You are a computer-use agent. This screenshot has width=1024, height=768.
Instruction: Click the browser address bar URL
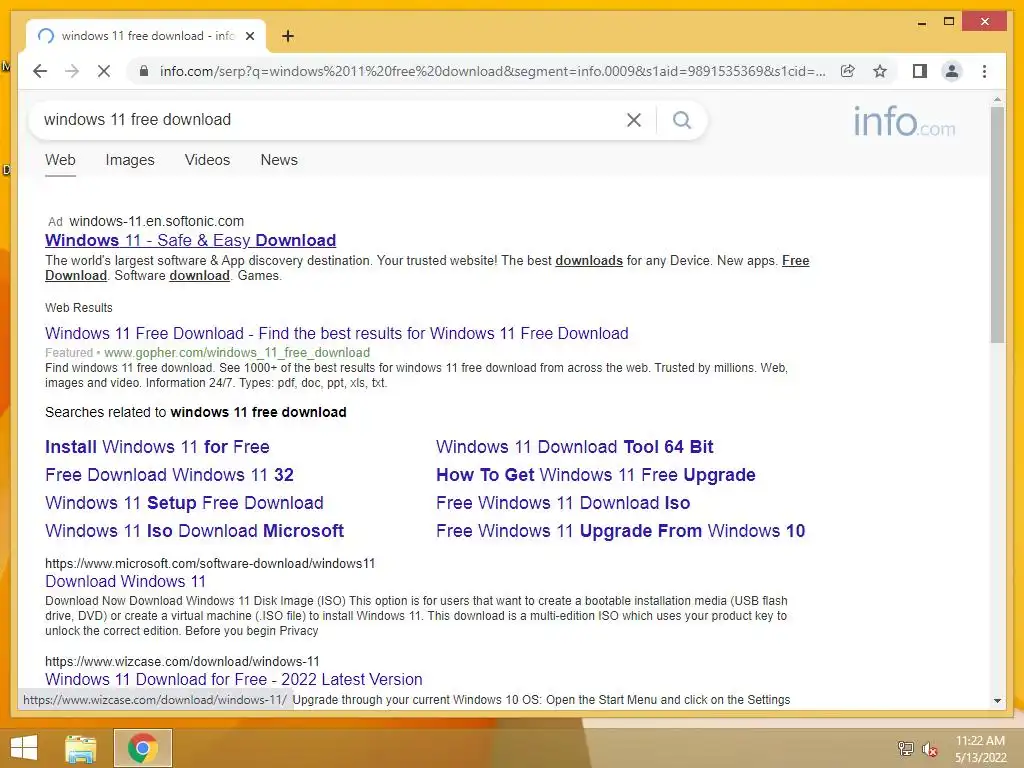pyautogui.click(x=492, y=71)
